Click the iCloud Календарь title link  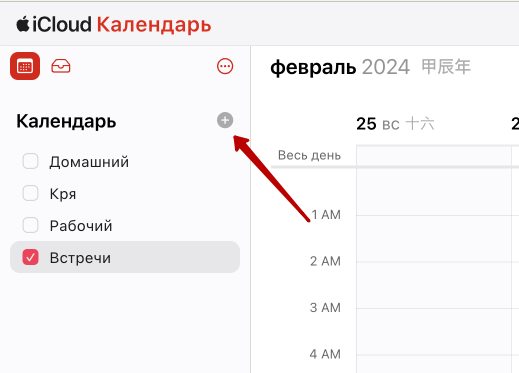[114, 25]
